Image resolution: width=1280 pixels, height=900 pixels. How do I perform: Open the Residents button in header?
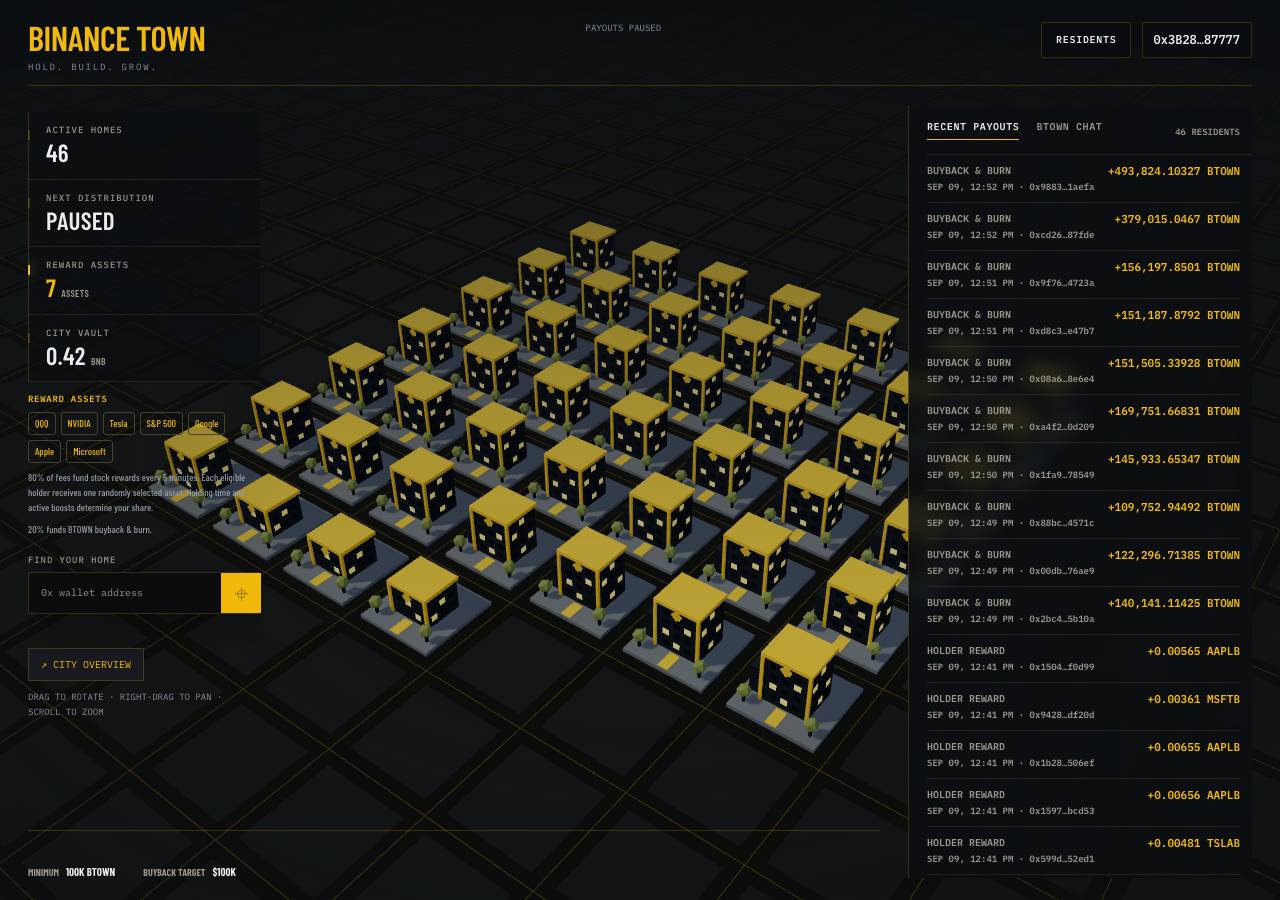coord(1086,40)
